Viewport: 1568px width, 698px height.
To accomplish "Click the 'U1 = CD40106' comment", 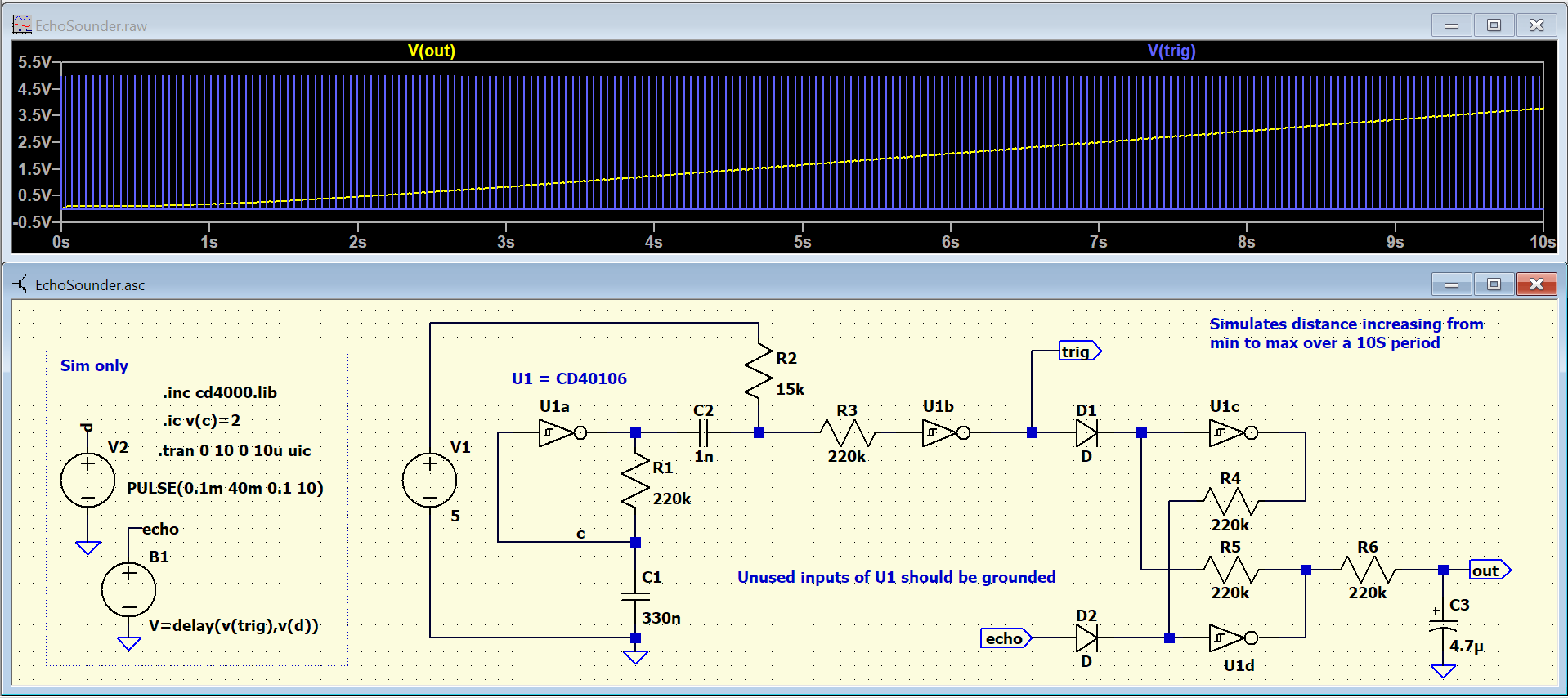I will pos(569,378).
